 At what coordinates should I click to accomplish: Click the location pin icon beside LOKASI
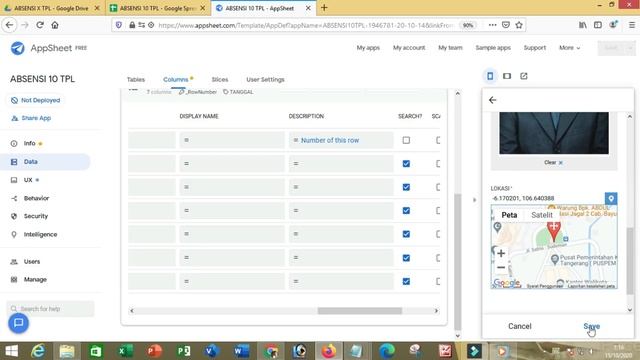[611, 199]
